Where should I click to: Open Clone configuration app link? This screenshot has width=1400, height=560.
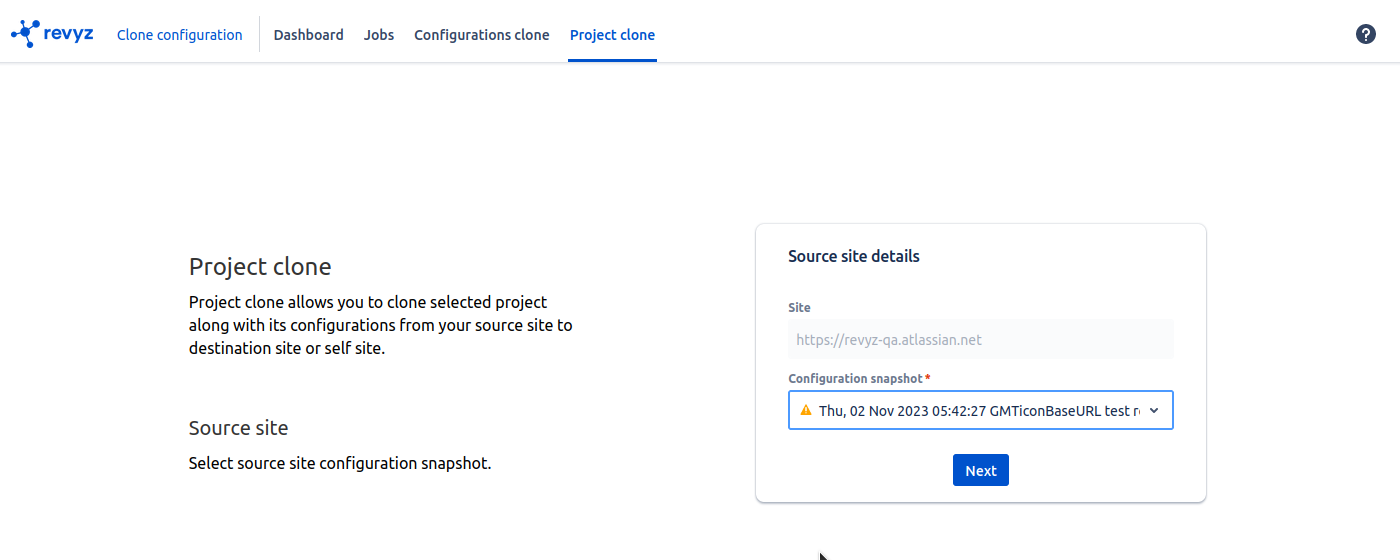(x=179, y=35)
